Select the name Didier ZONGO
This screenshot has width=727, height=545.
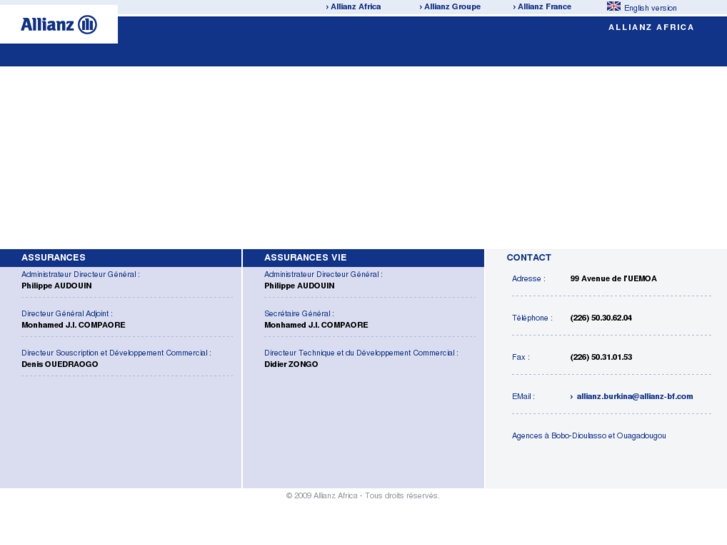coord(291,364)
